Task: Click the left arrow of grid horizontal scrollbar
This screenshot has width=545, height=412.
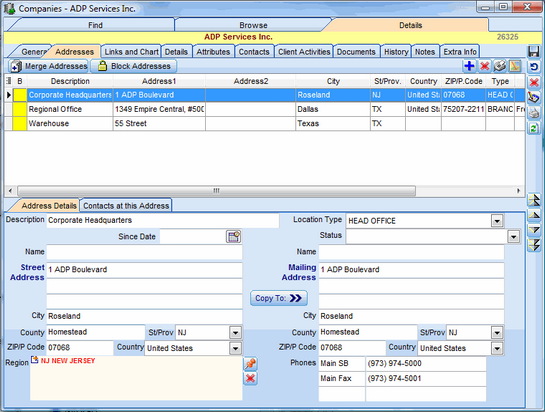Action: (x=10, y=191)
